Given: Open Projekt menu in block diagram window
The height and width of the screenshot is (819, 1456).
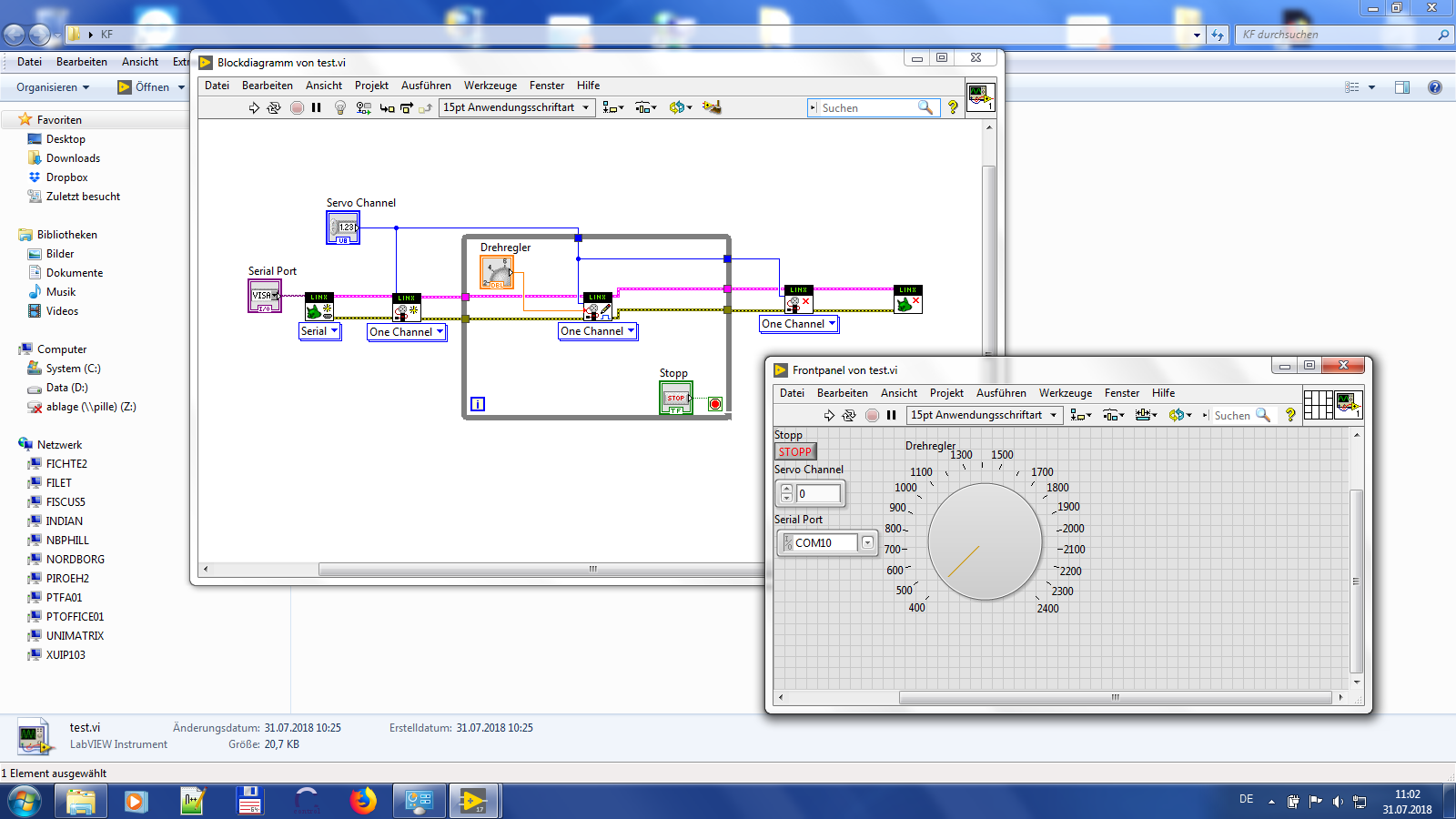Looking at the screenshot, I should tap(371, 86).
